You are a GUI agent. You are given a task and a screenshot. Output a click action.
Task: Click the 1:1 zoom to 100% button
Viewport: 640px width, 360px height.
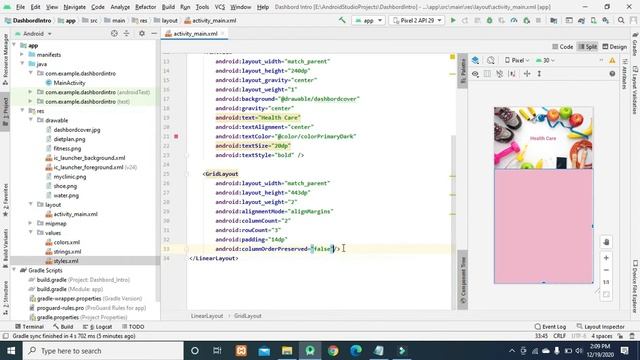606,282
